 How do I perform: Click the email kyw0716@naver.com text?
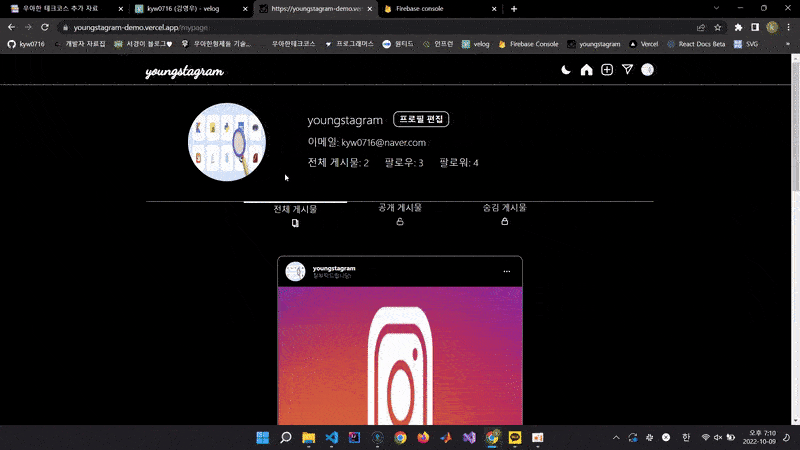coord(384,143)
